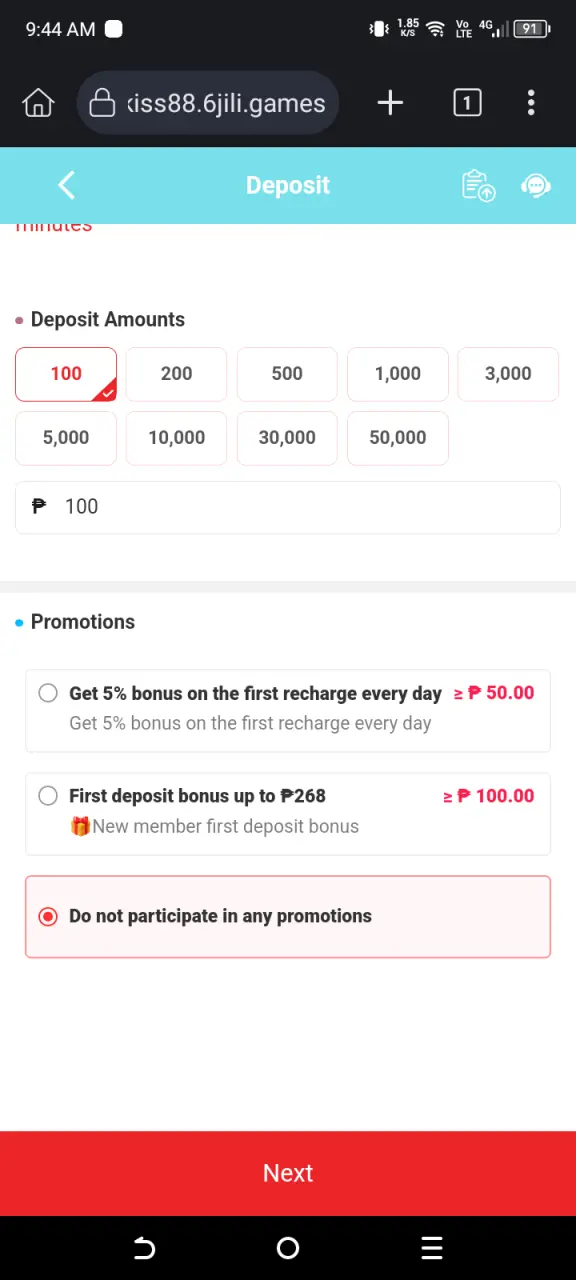
Task: Select the 50,000 deposit amount
Action: (x=398, y=438)
